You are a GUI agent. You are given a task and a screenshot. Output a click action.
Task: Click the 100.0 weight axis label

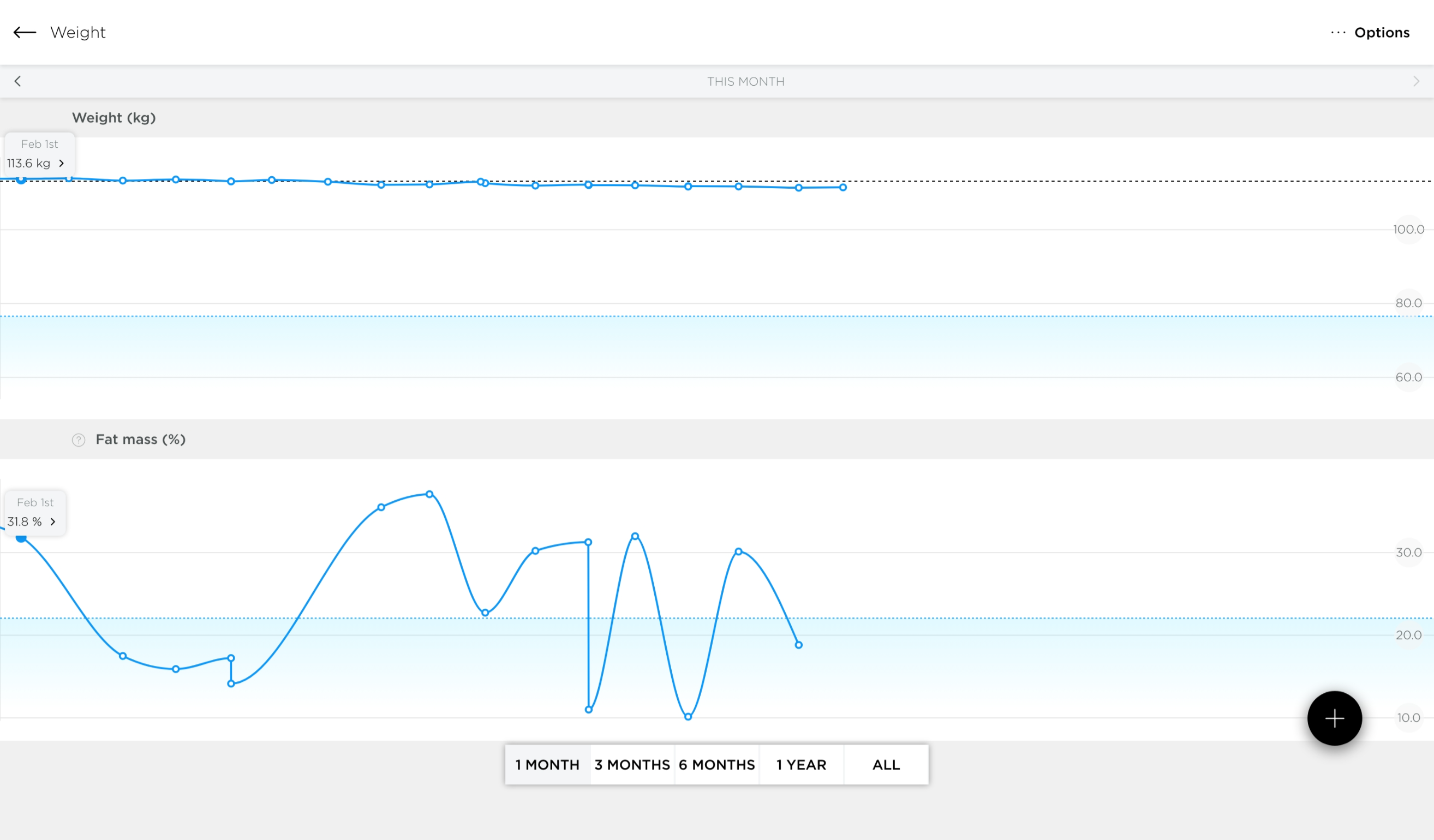(1408, 230)
